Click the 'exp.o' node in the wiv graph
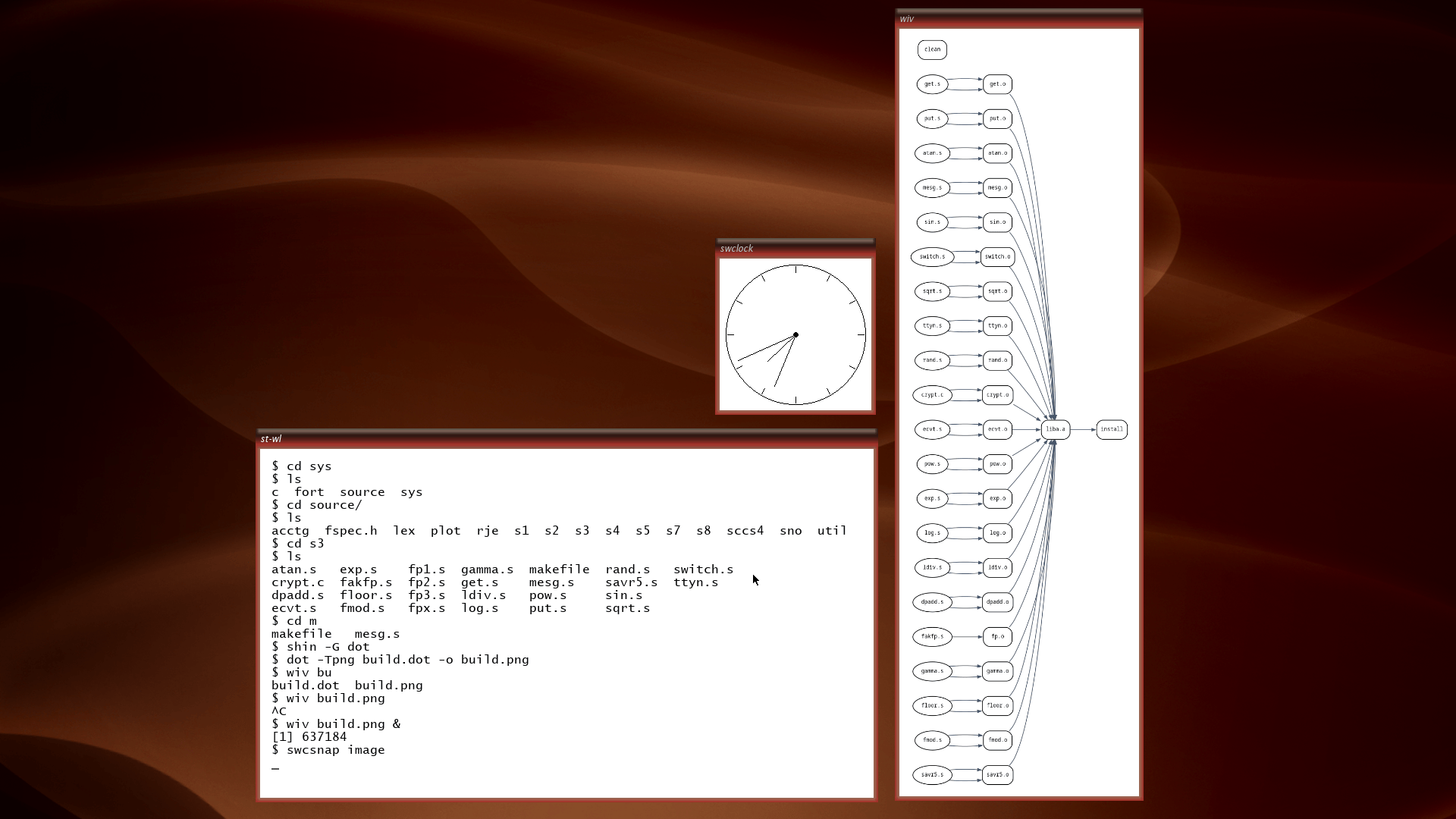Image resolution: width=1456 pixels, height=819 pixels. [x=997, y=498]
